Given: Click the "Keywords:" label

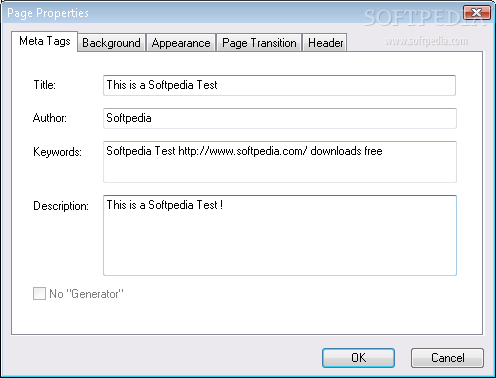Looking at the screenshot, I should point(57,152).
